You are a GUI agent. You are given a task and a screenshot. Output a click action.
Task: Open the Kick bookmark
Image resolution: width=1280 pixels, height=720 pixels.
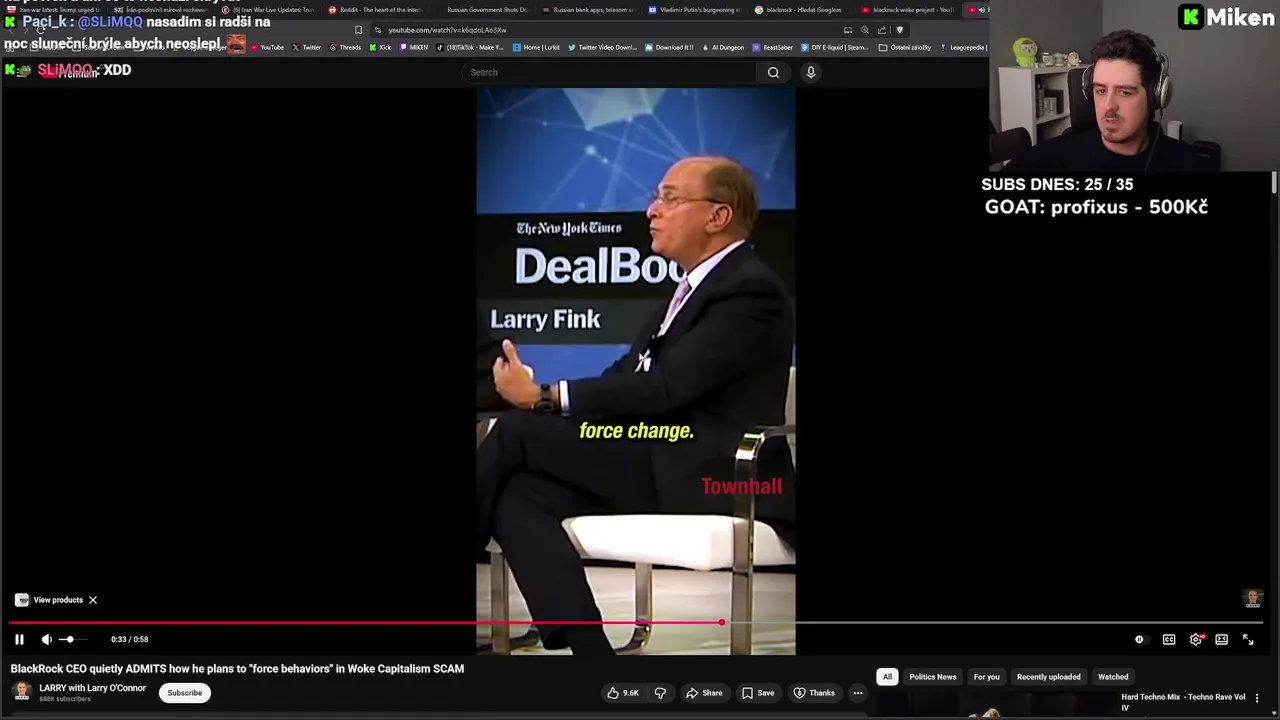pos(380,47)
